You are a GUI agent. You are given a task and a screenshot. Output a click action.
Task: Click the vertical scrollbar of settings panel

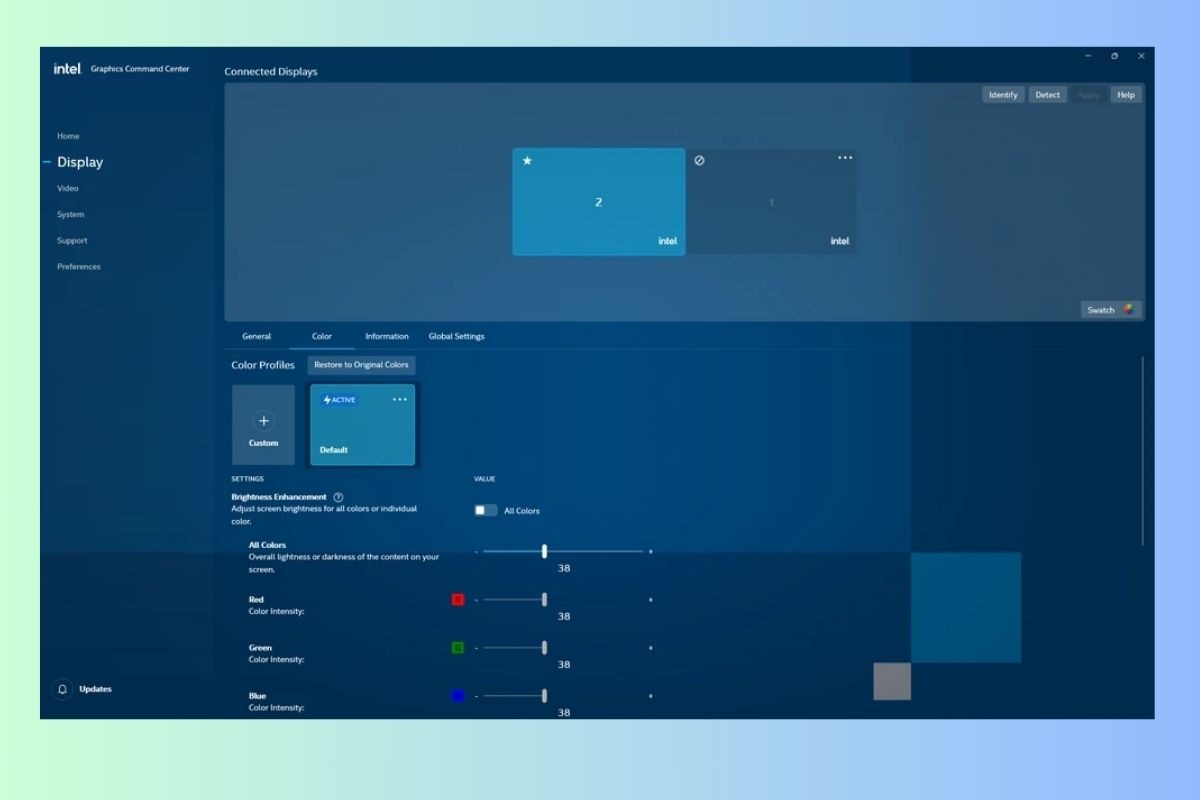[1143, 450]
